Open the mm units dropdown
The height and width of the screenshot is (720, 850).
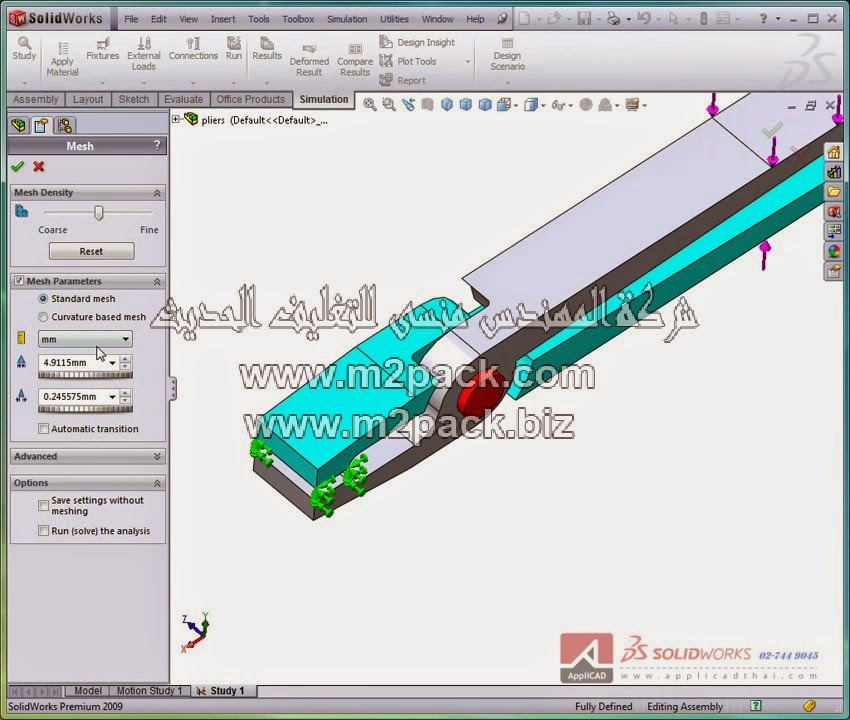85,339
